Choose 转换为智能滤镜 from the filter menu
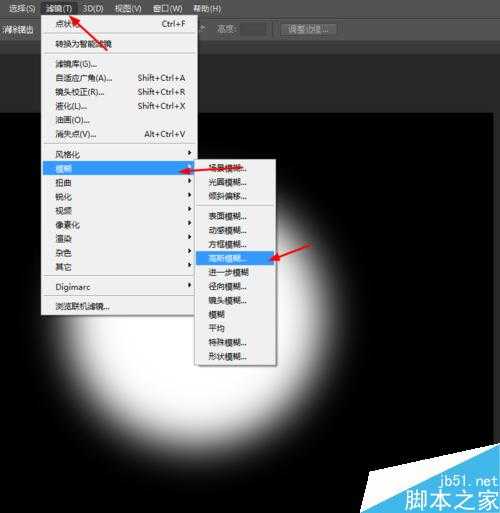 point(119,44)
